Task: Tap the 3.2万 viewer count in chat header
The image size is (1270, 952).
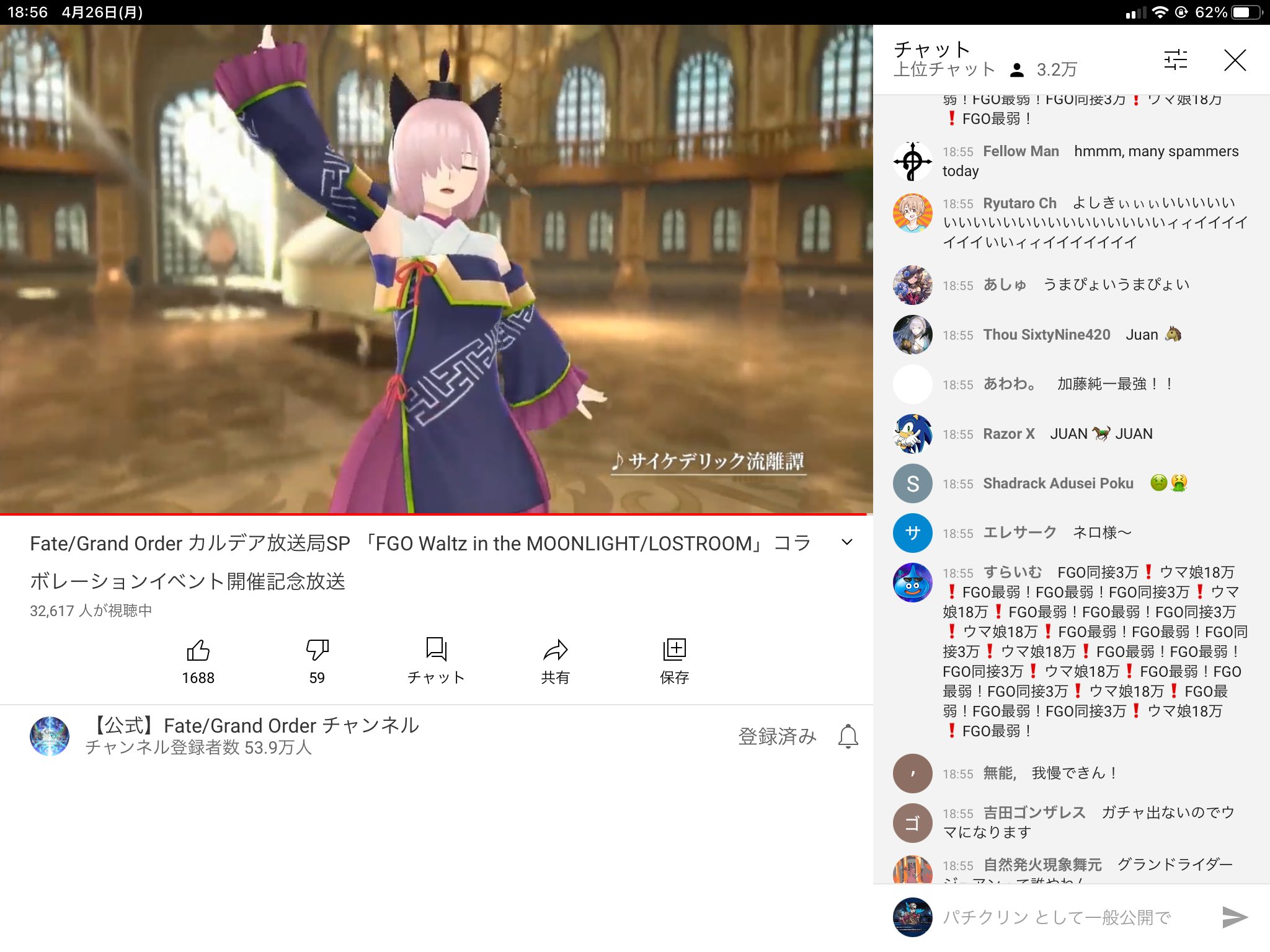Action: pos(1057,69)
